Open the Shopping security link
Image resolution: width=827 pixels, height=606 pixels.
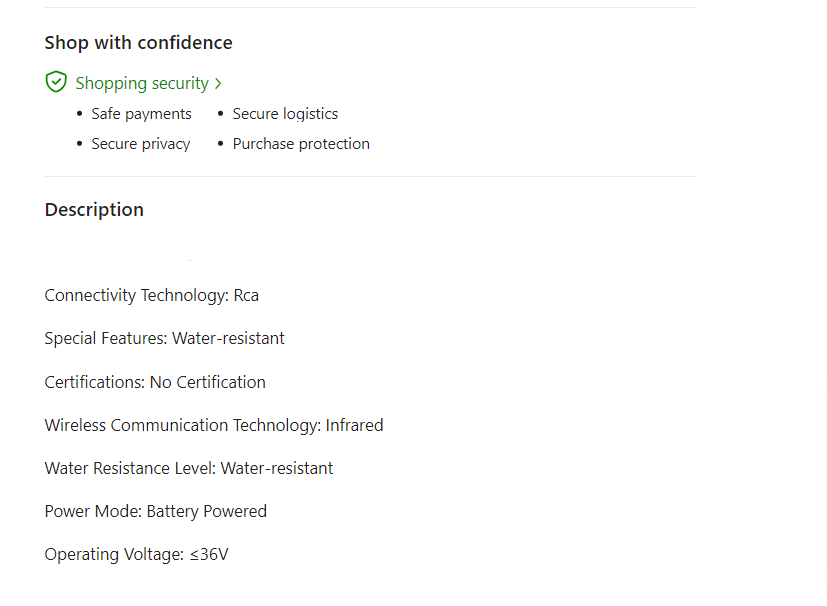pyautogui.click(x=142, y=83)
